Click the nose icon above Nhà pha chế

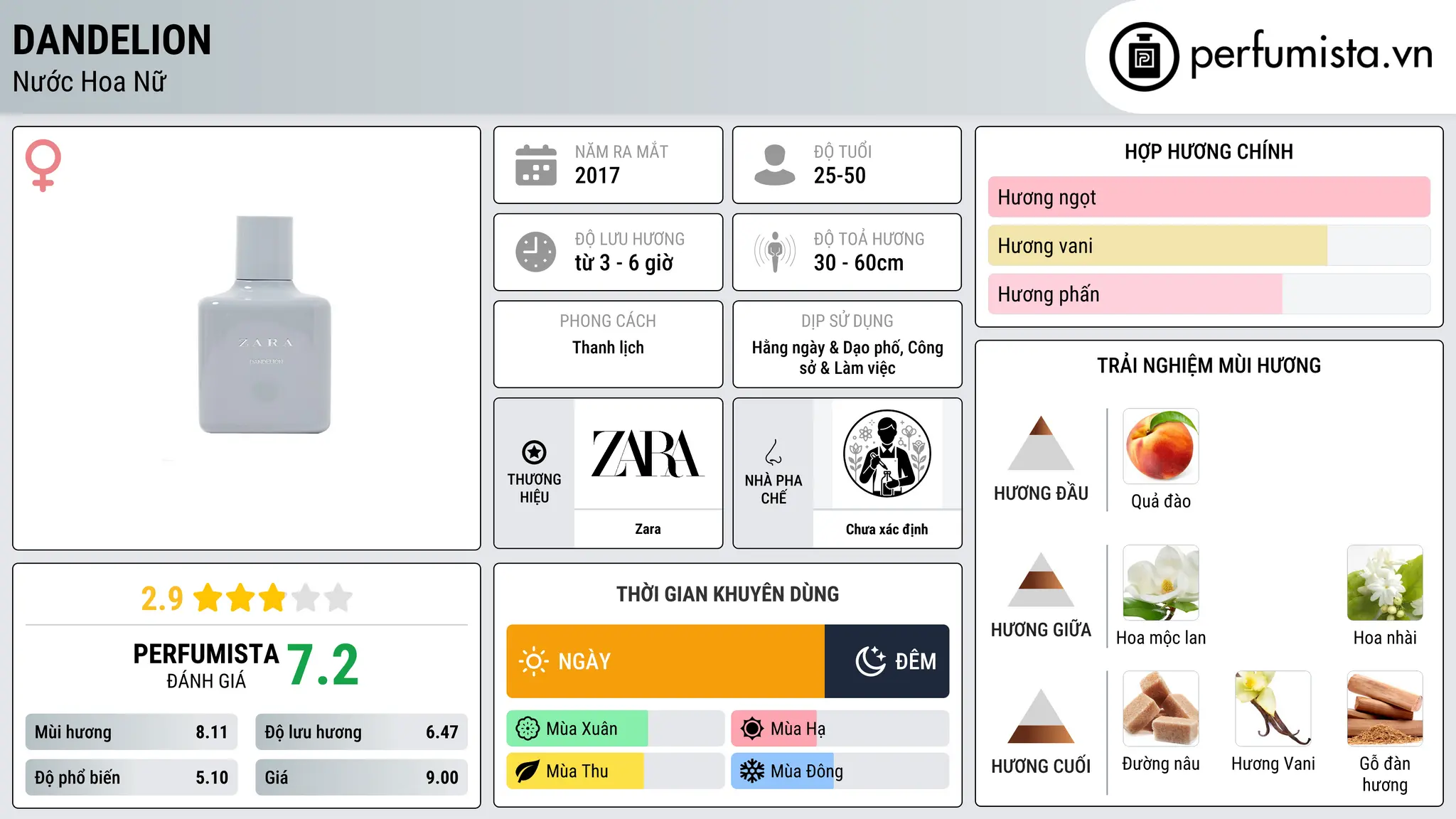773,452
